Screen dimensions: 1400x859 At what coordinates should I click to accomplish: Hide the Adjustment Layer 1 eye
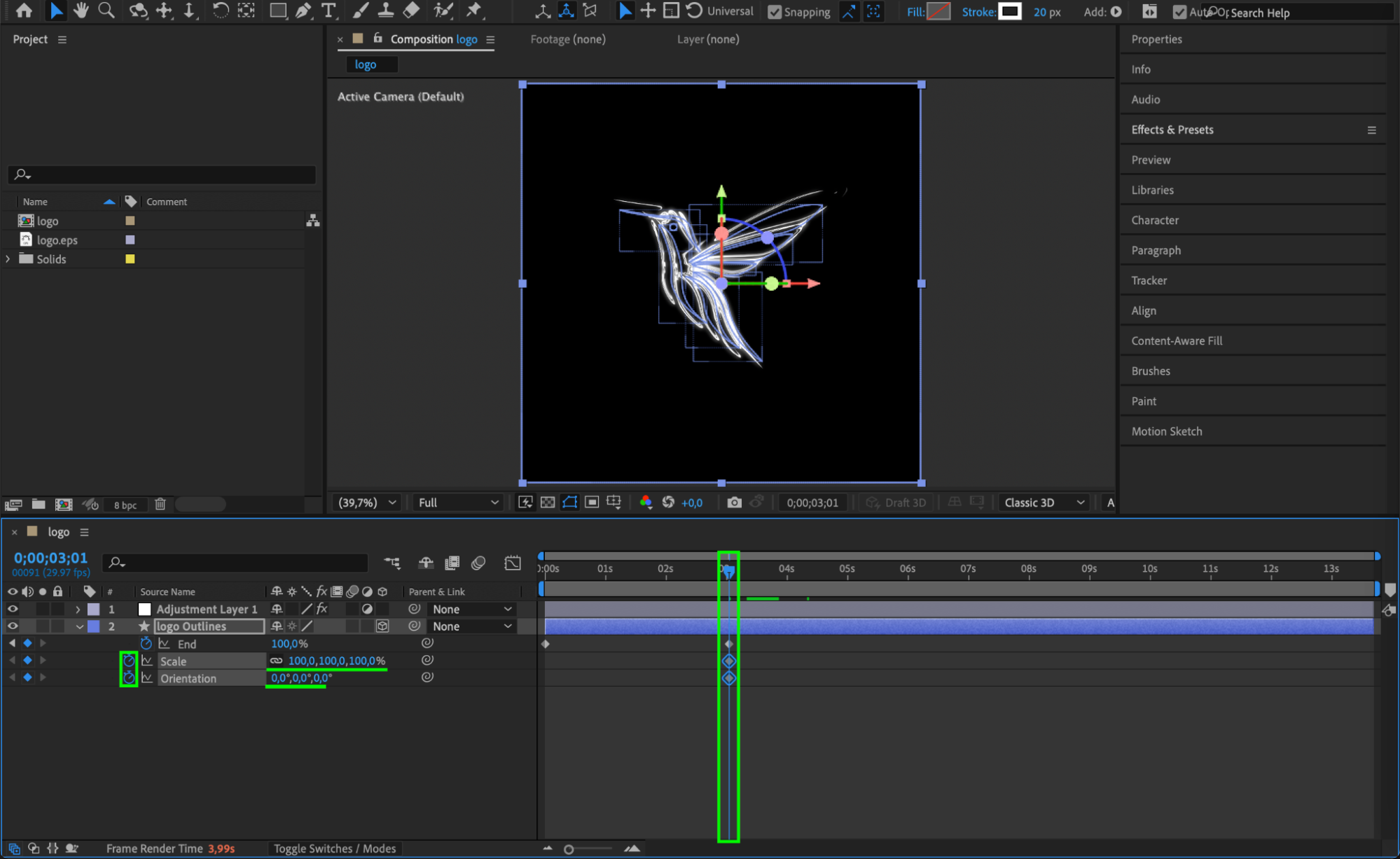click(x=13, y=609)
